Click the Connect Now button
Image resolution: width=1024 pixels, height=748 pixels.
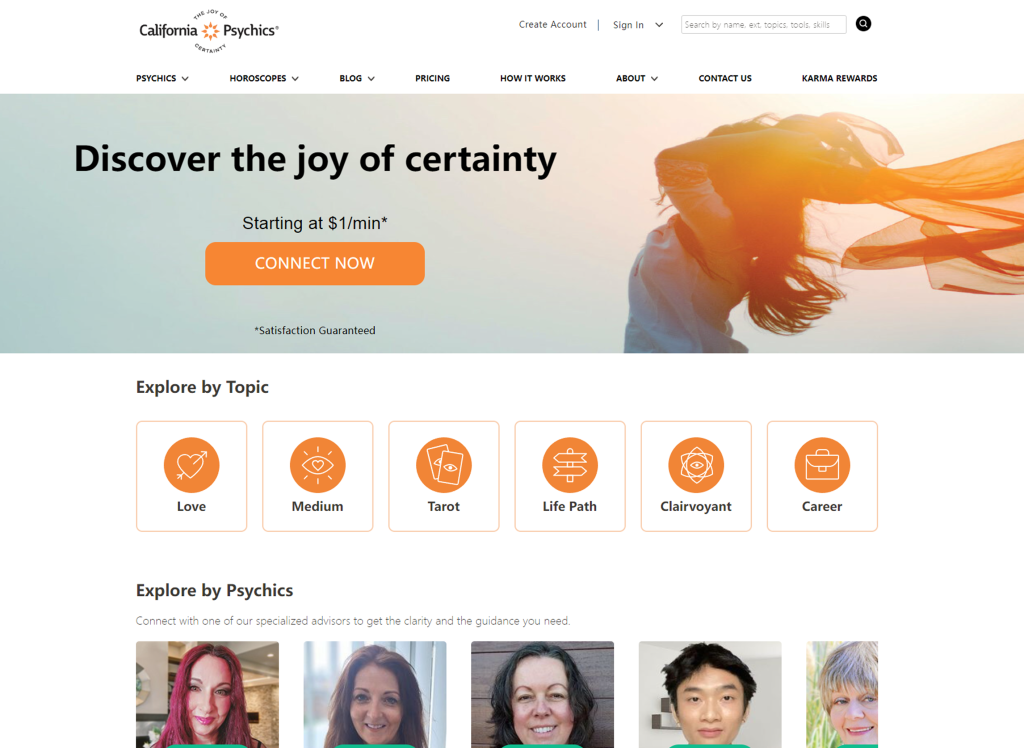315,263
